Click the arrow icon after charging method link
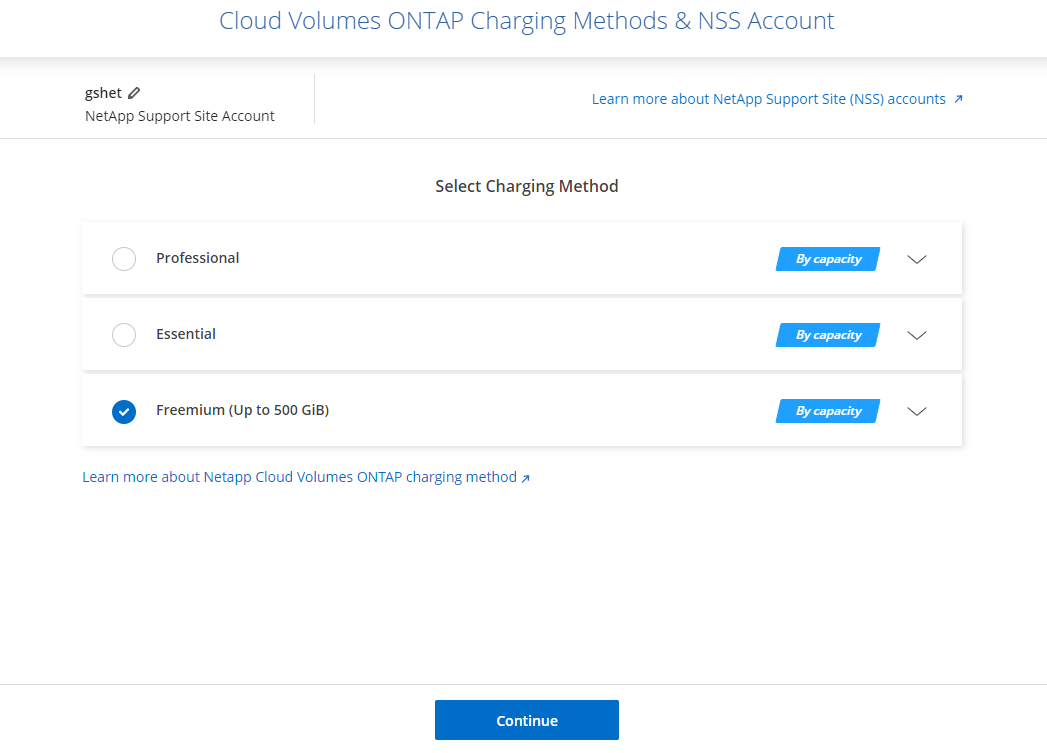Screen dimensions: 1047x753 526,478
